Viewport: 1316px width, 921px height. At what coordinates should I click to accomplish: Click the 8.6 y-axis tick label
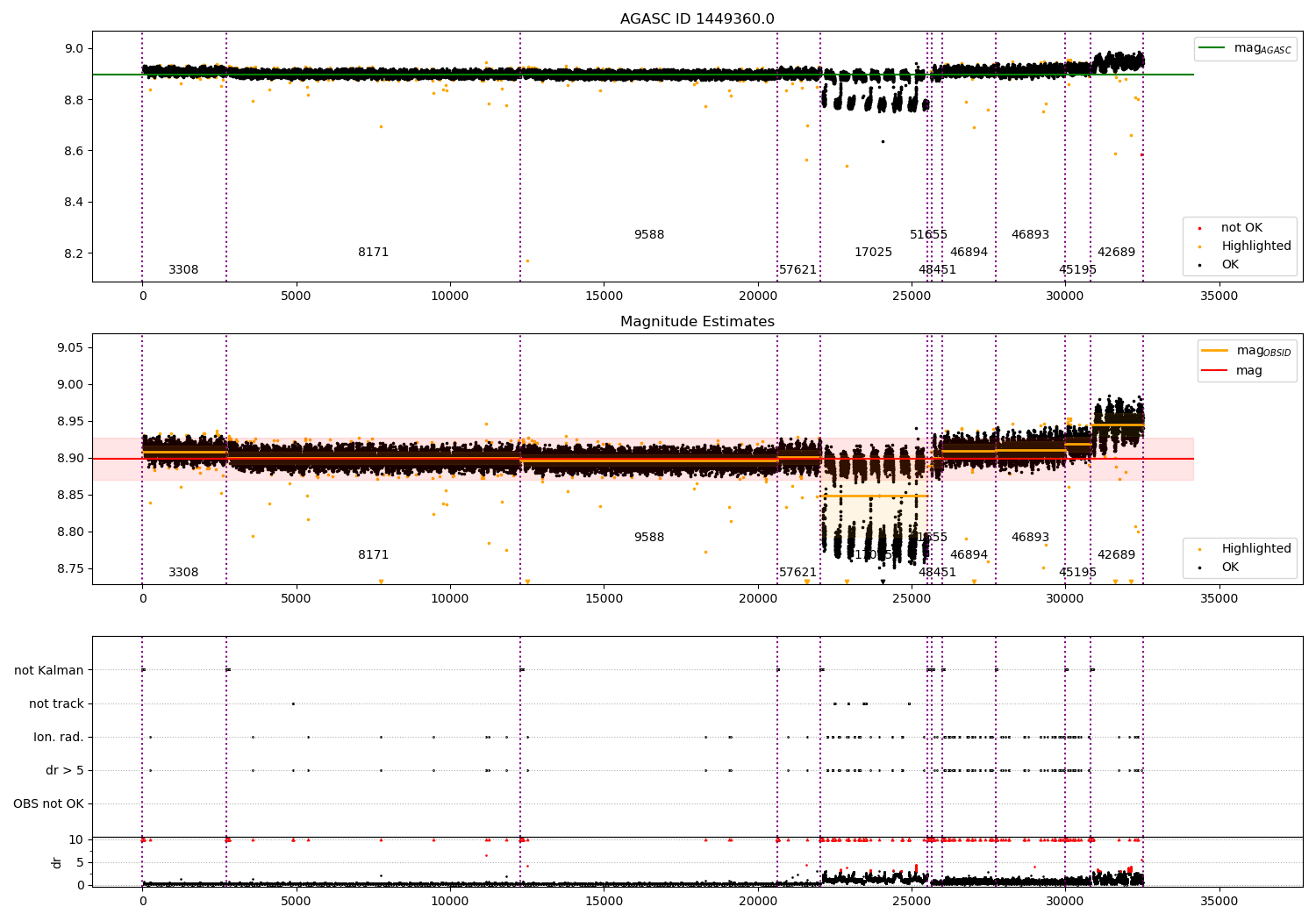click(x=74, y=152)
